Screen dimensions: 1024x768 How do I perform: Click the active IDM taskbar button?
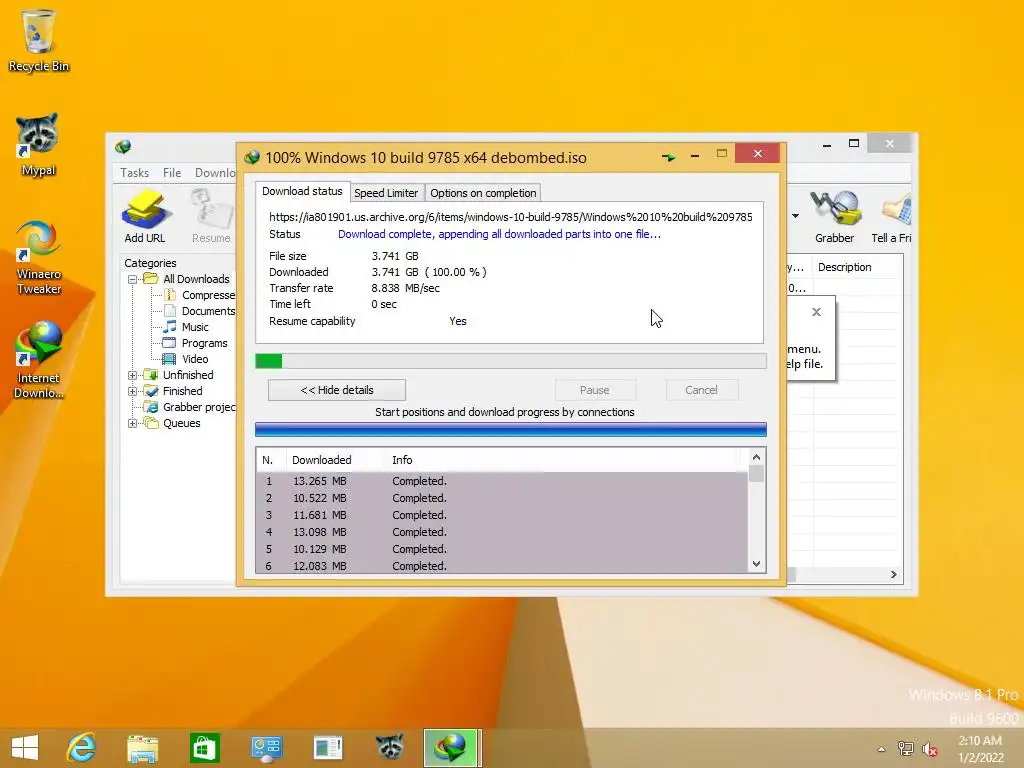(x=452, y=748)
